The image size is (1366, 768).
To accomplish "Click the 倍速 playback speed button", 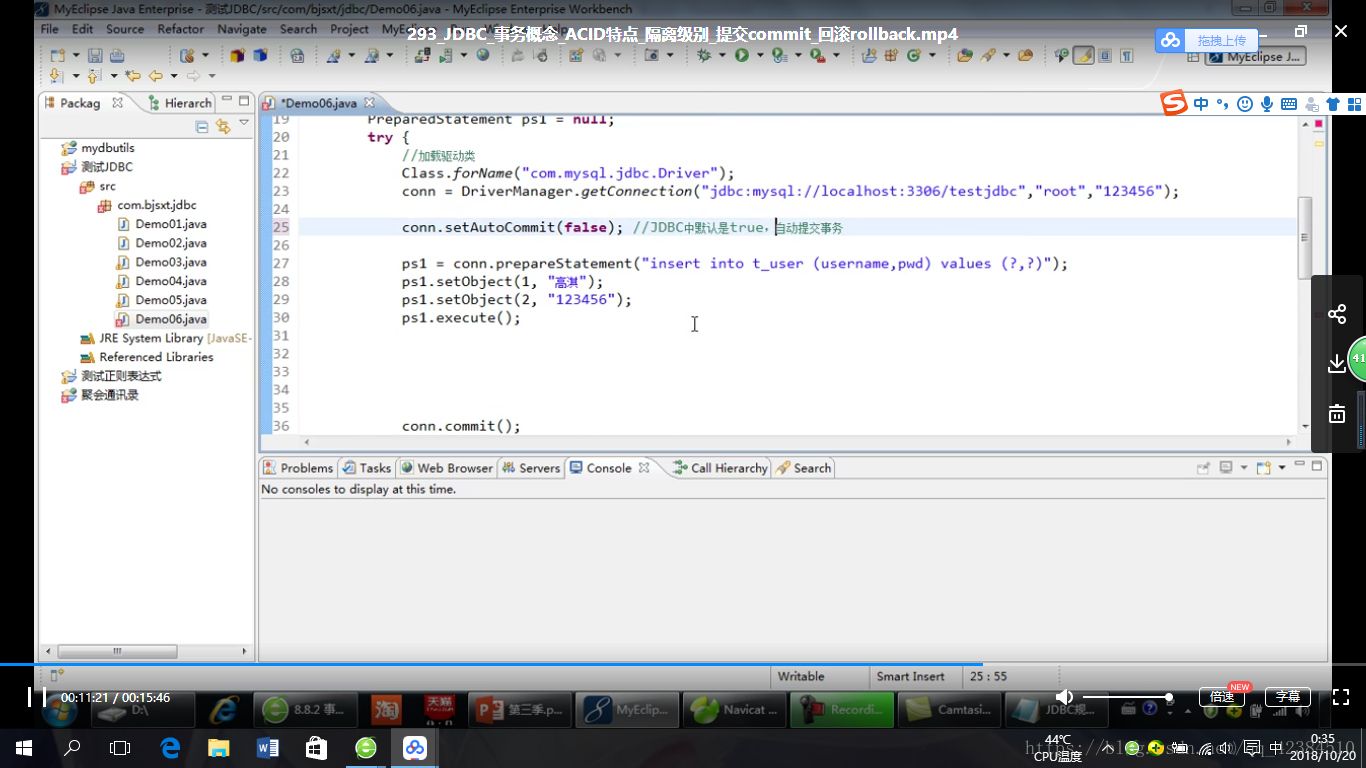I will pyautogui.click(x=1221, y=697).
